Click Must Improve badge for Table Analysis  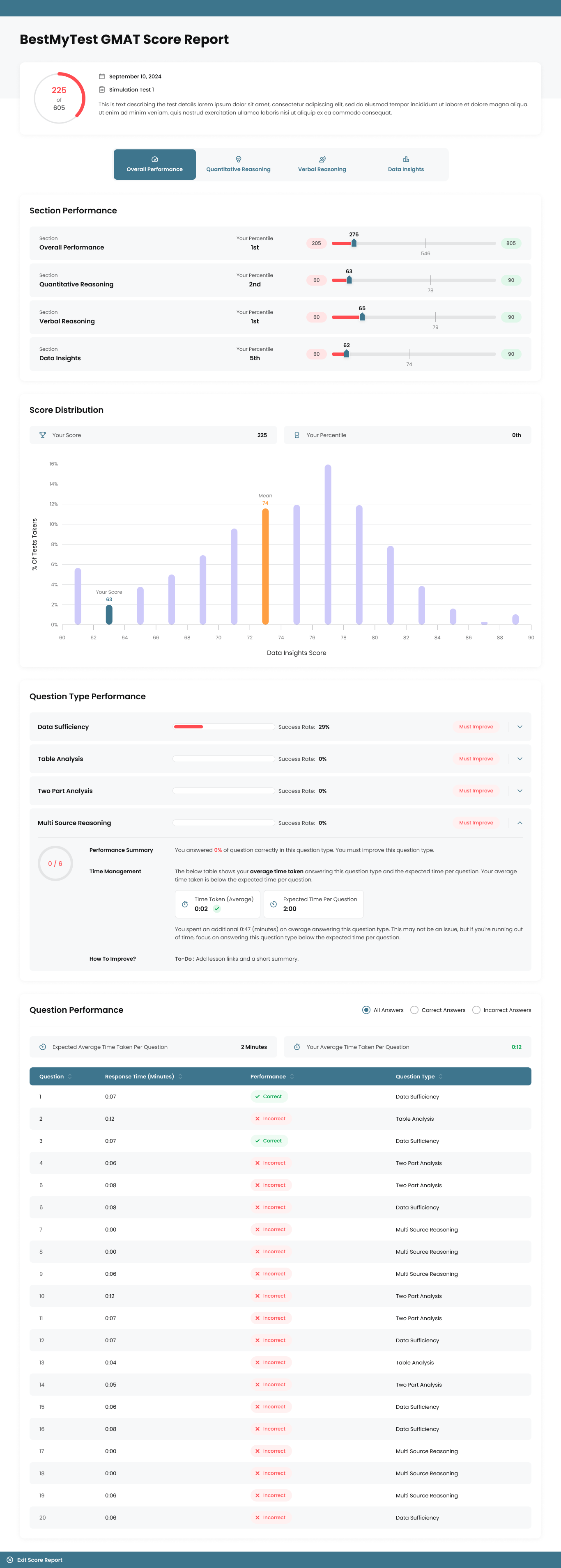pyautogui.click(x=476, y=758)
